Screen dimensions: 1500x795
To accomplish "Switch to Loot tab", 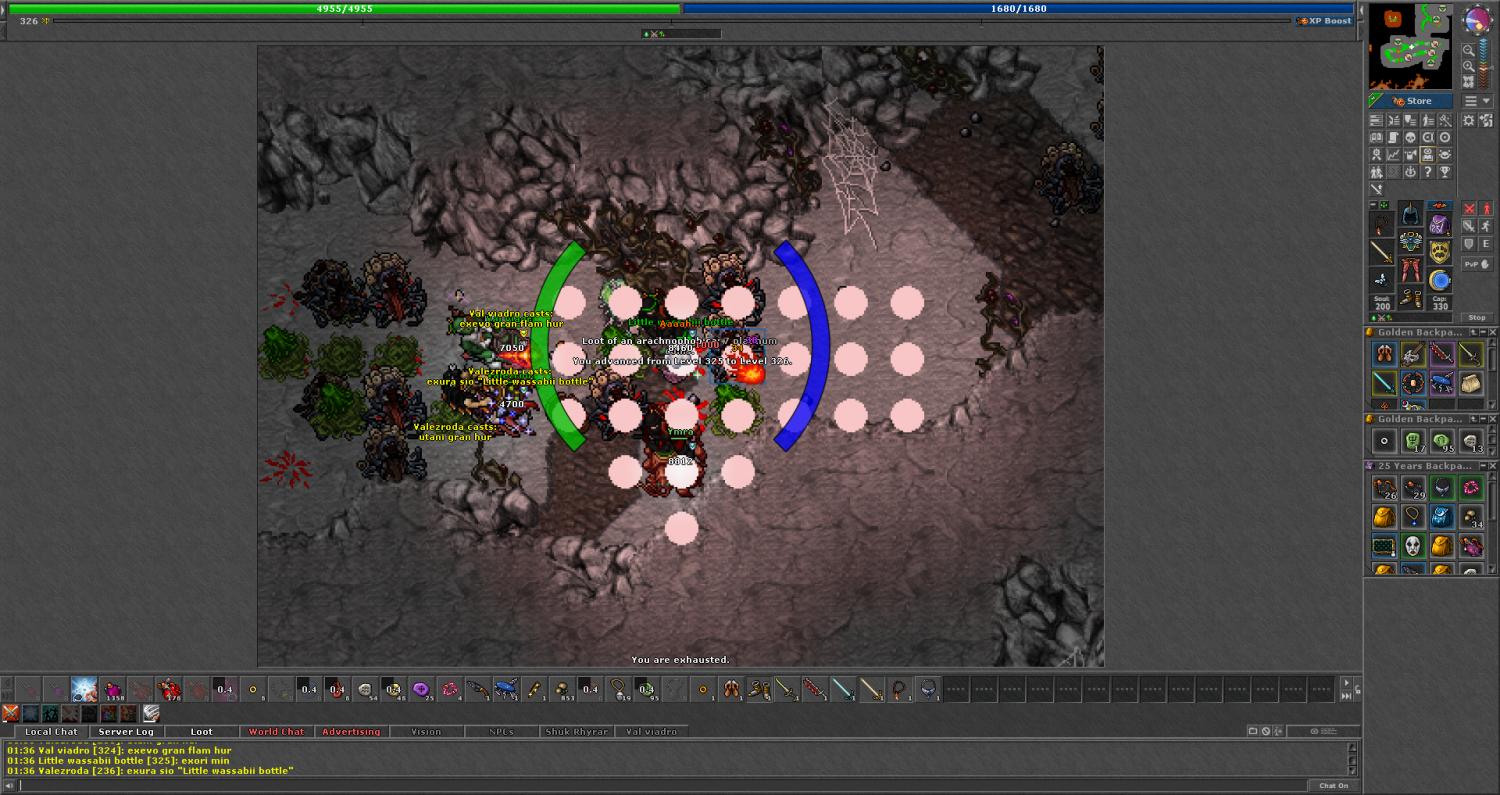I will click(x=201, y=732).
